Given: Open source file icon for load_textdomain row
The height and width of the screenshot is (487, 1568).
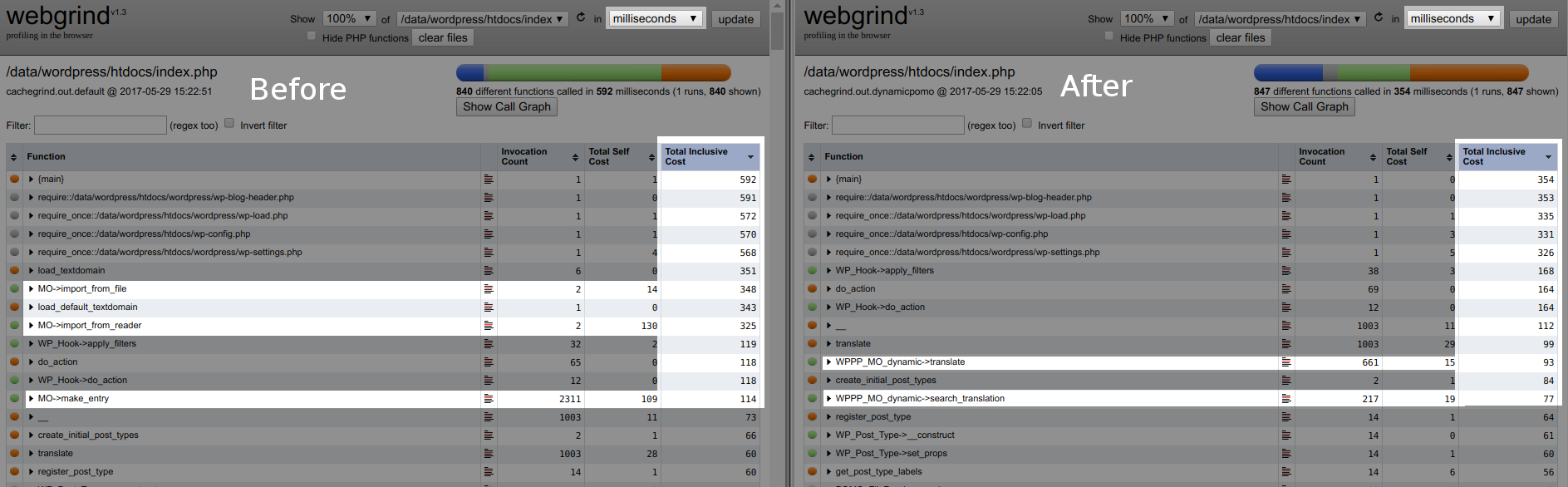Looking at the screenshot, I should (x=489, y=271).
